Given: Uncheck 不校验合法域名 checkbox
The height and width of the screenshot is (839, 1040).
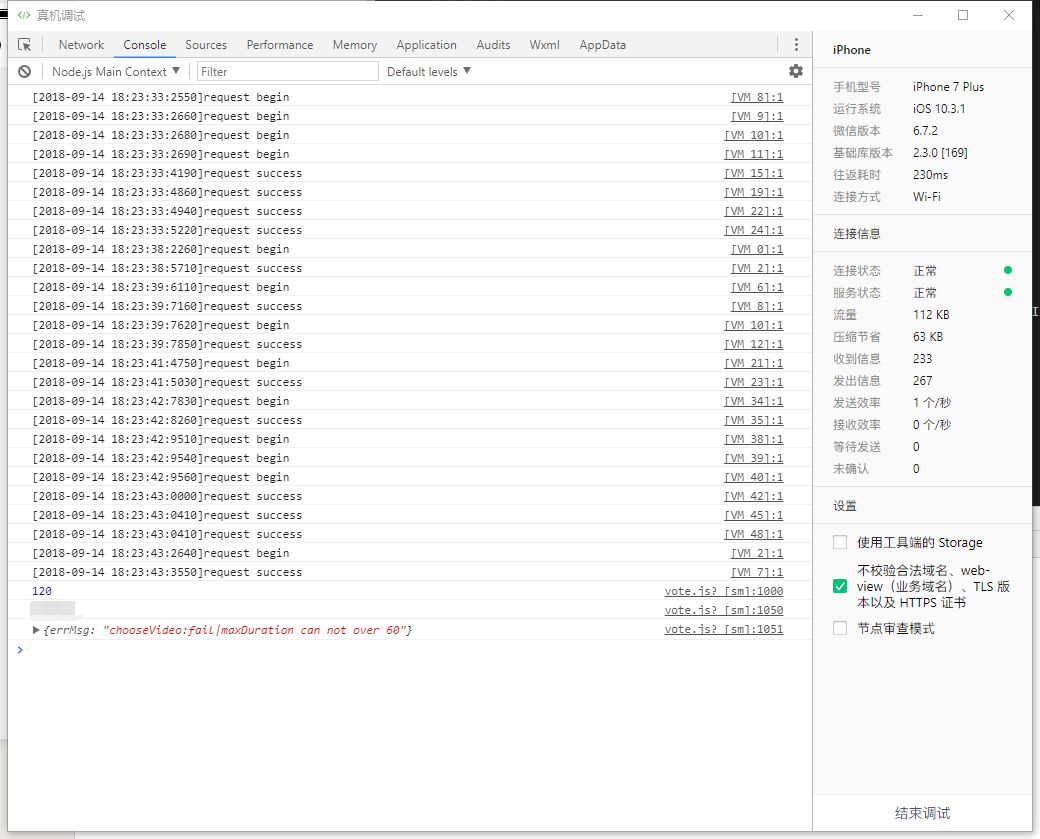Looking at the screenshot, I should 840,586.
